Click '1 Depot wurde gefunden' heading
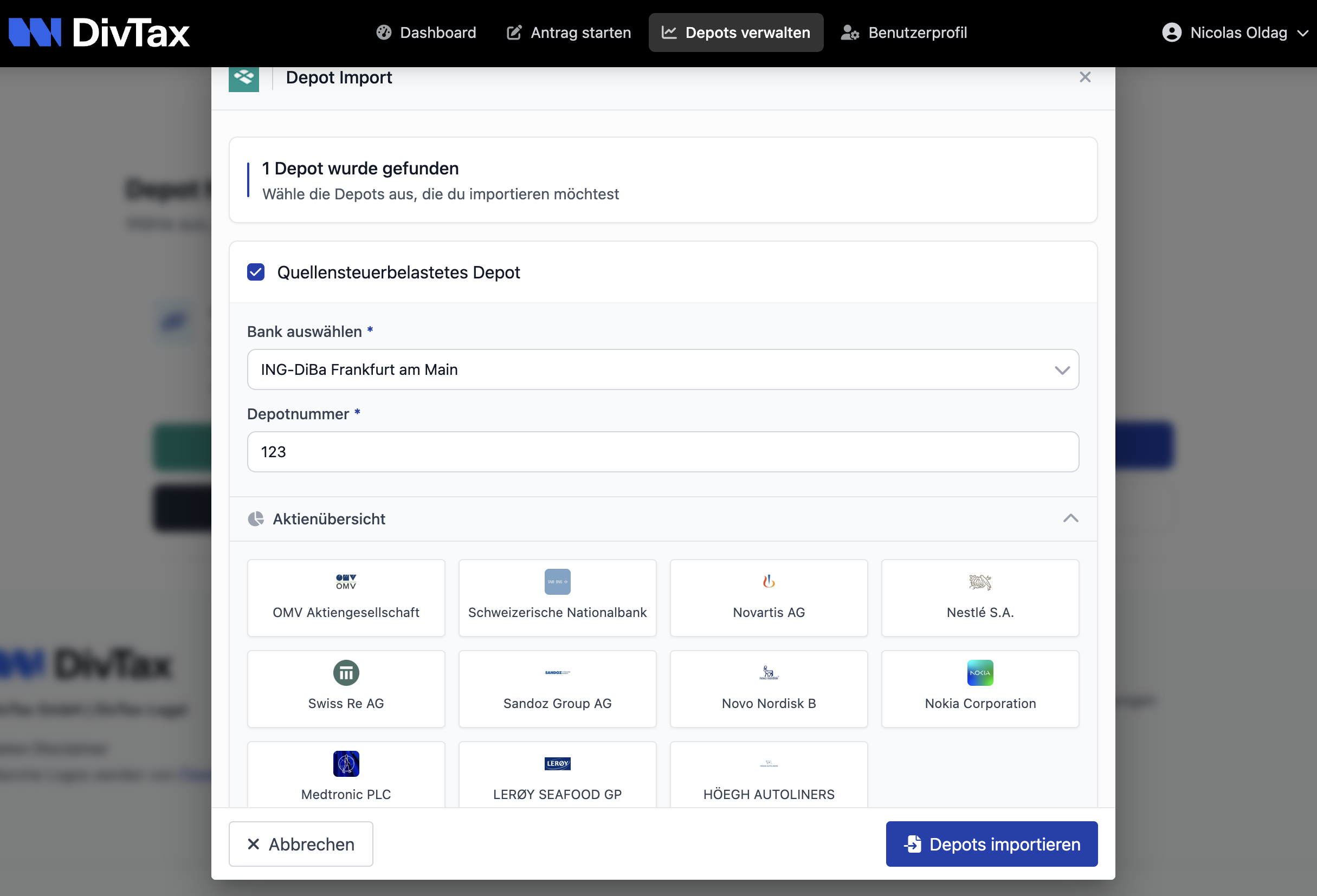The height and width of the screenshot is (896, 1317). click(360, 168)
